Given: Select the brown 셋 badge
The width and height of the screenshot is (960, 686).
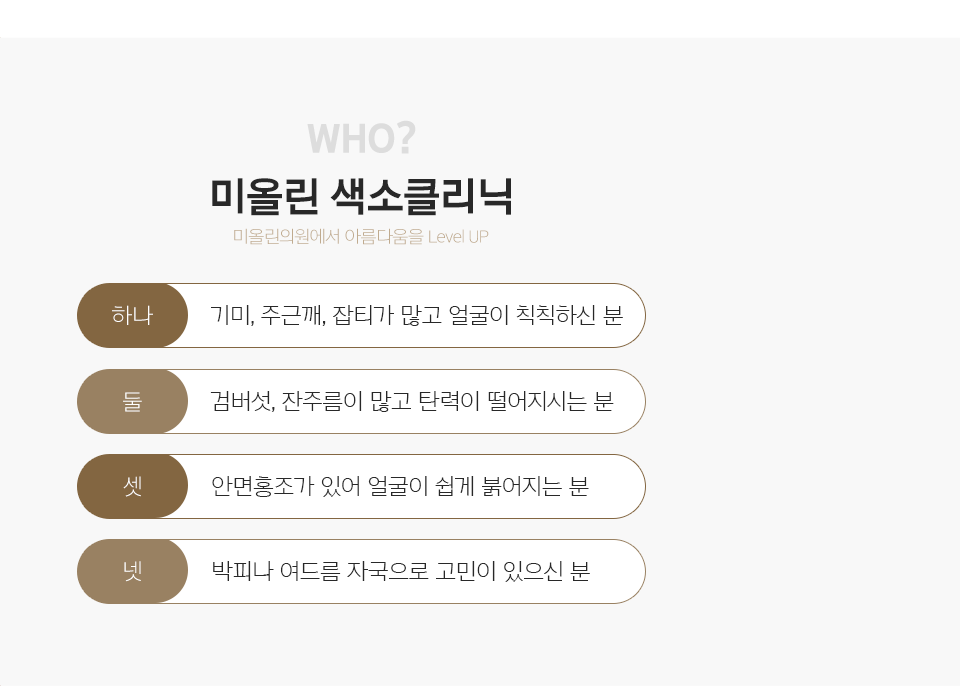Looking at the screenshot, I should click(132, 487).
